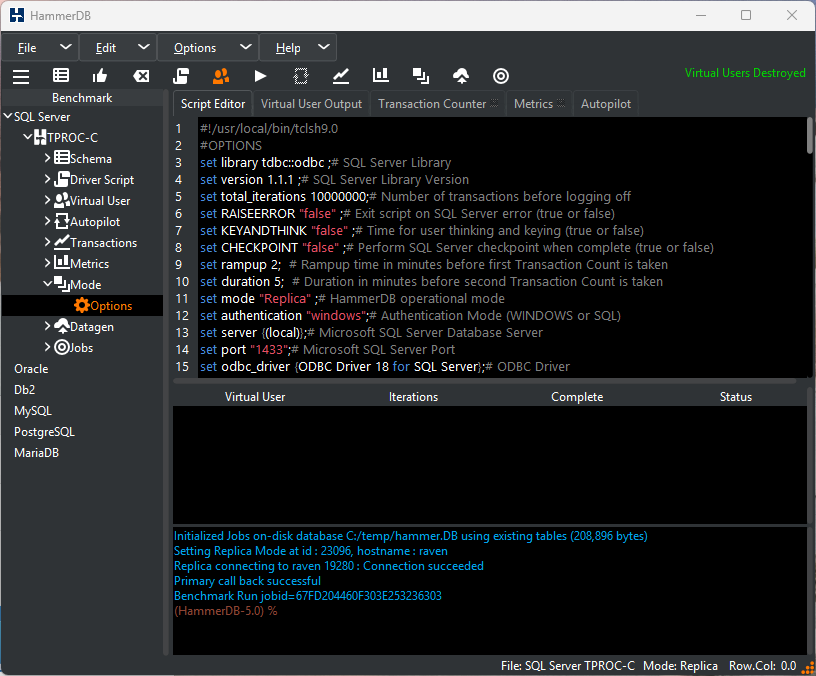Expand the Virtual User tree node

coord(47,200)
